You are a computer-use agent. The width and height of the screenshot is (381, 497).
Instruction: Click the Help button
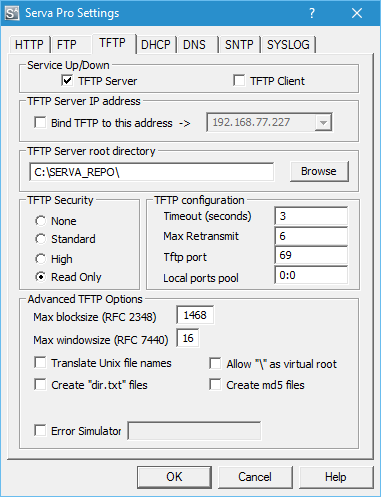coord(336,477)
